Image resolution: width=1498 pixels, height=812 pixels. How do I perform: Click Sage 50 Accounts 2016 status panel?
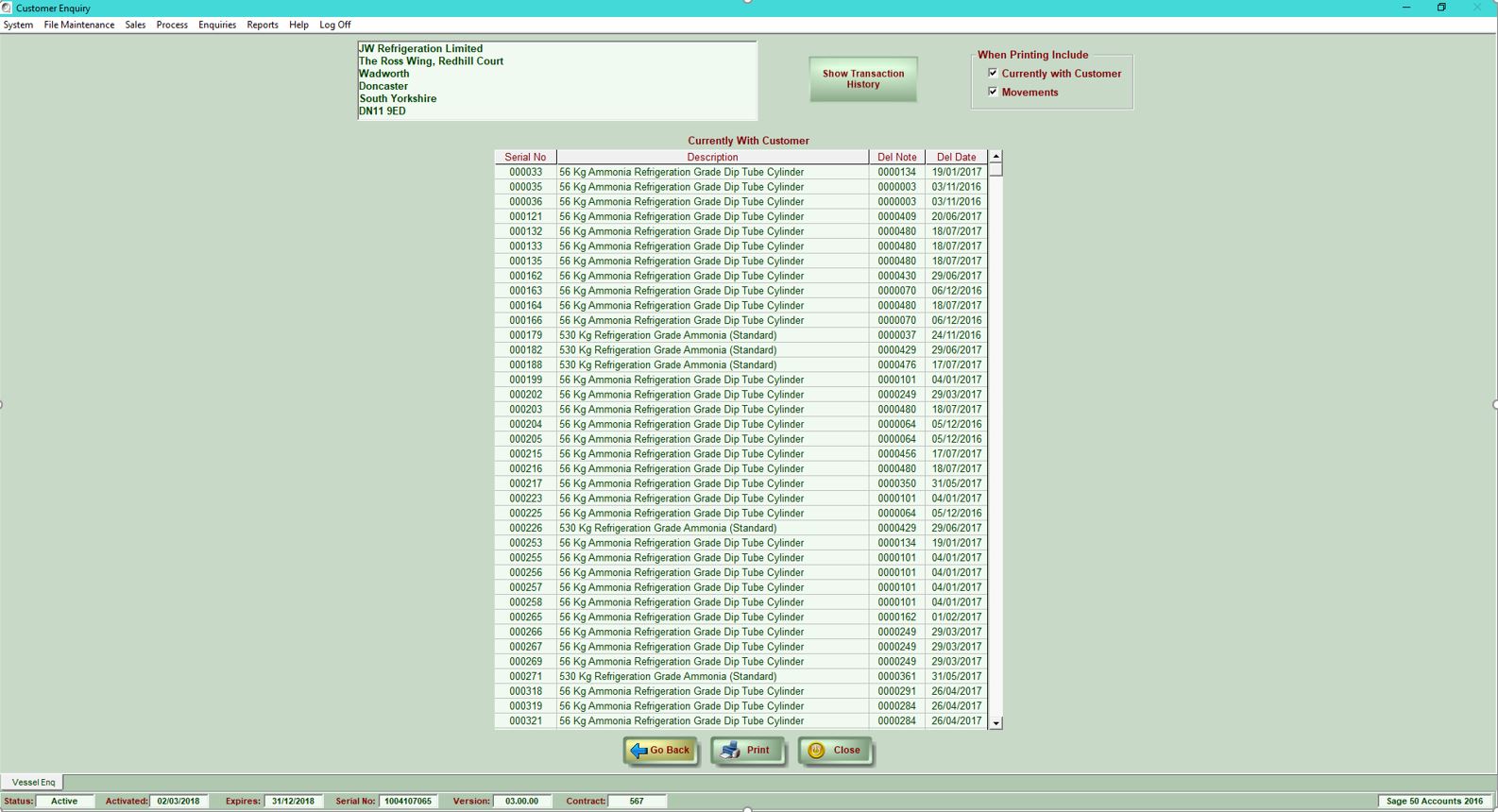[1435, 801]
